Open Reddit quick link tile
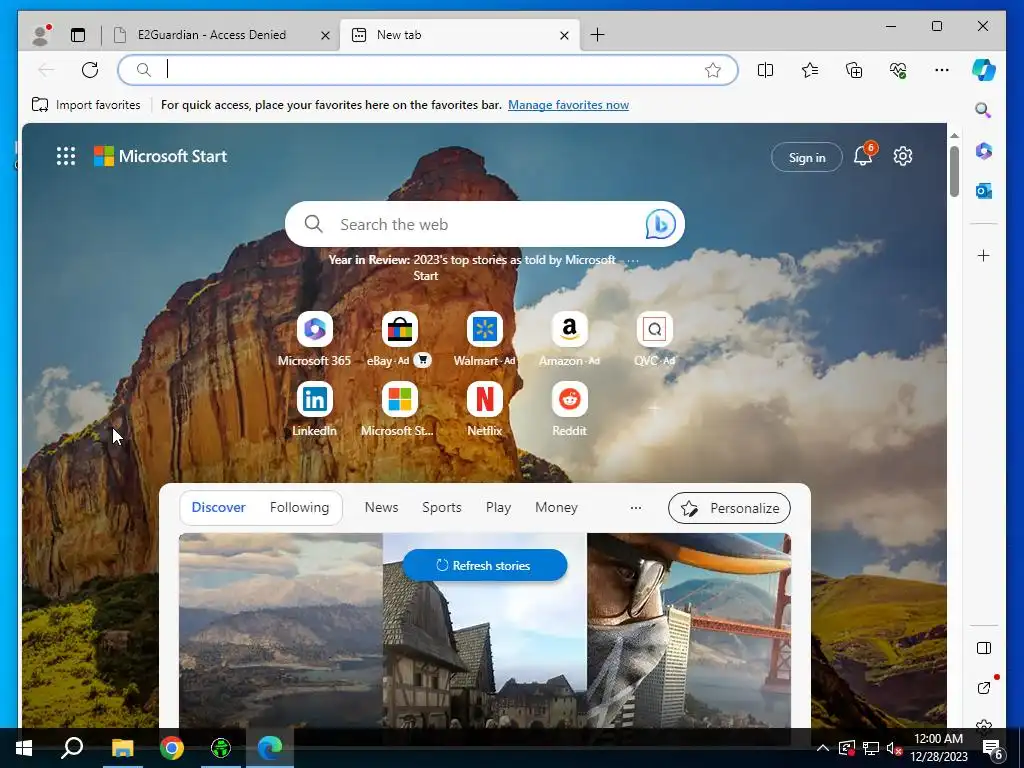The height and width of the screenshot is (768, 1024). (569, 409)
